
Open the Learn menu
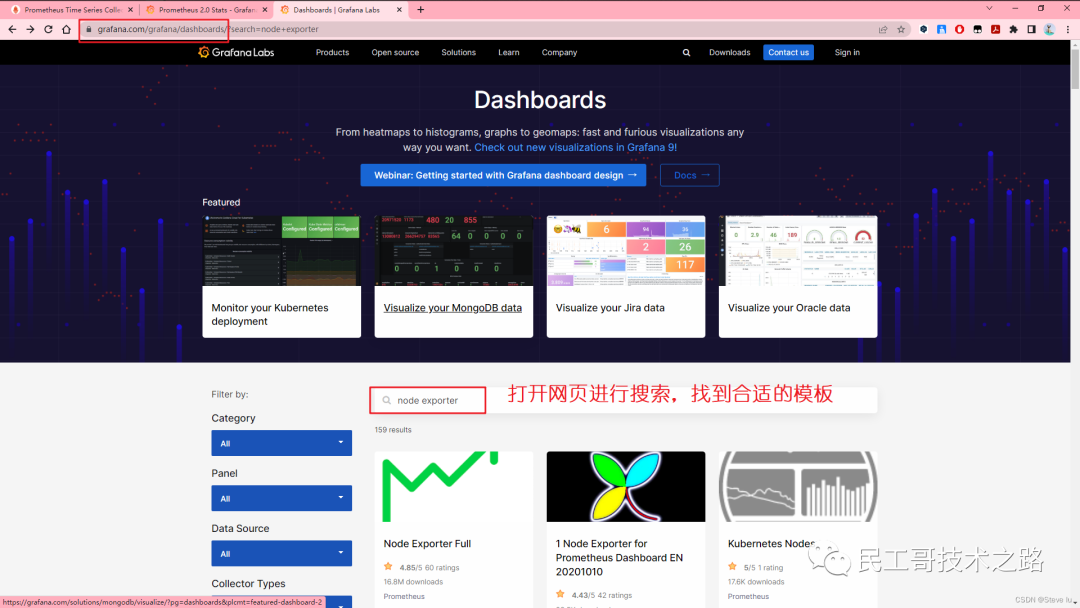pyautogui.click(x=509, y=52)
